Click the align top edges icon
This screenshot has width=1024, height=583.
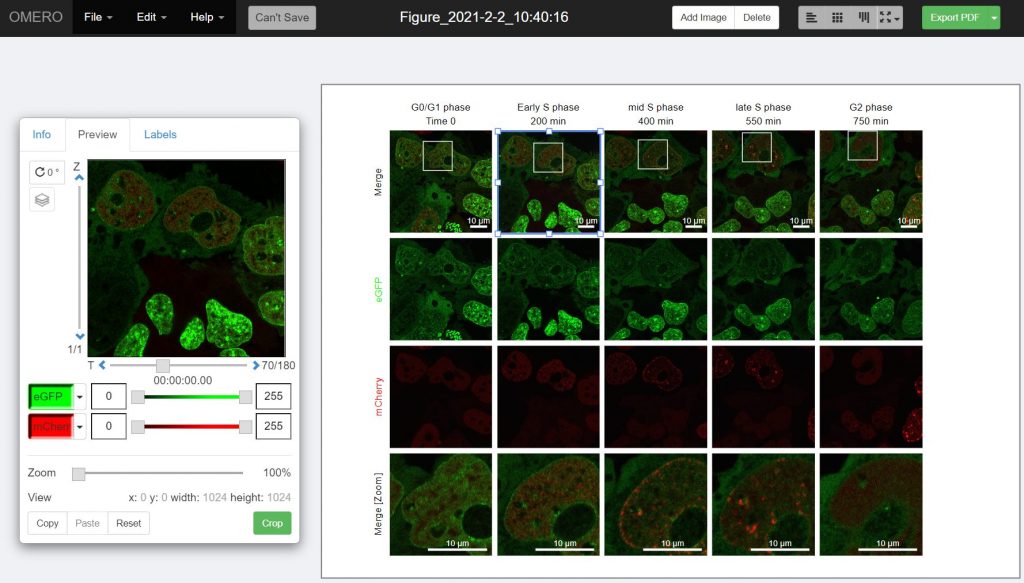tap(864, 18)
